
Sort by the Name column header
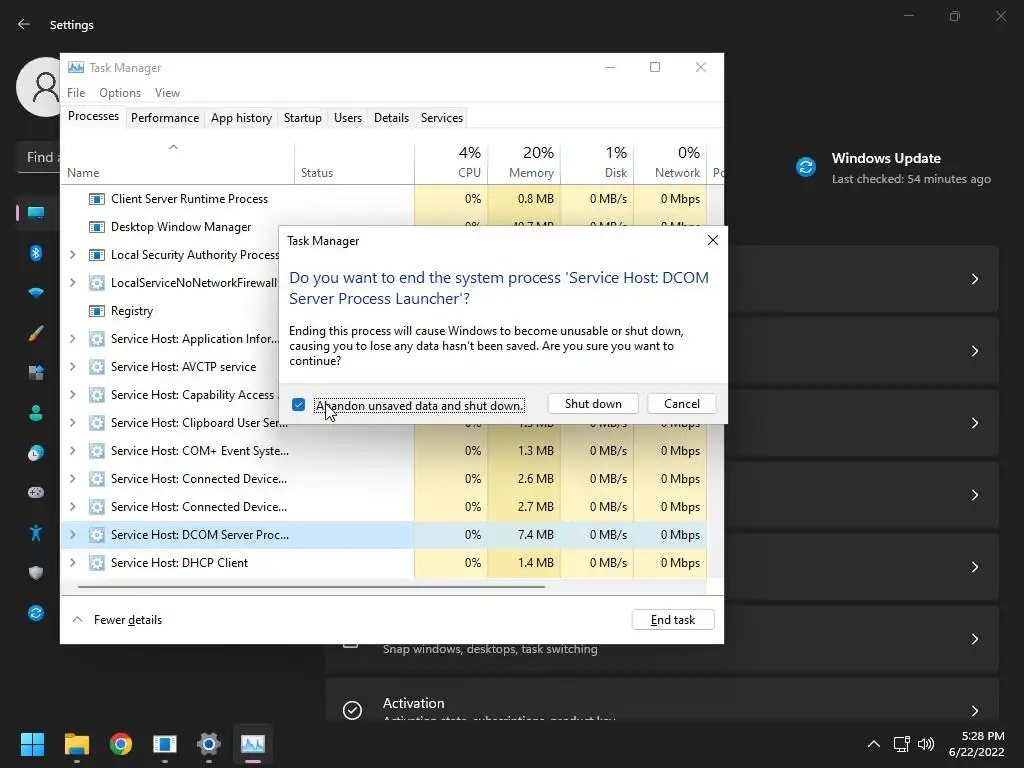coord(177,162)
